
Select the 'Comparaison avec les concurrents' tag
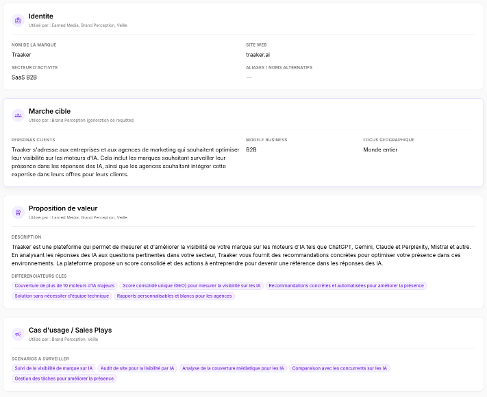(339, 368)
